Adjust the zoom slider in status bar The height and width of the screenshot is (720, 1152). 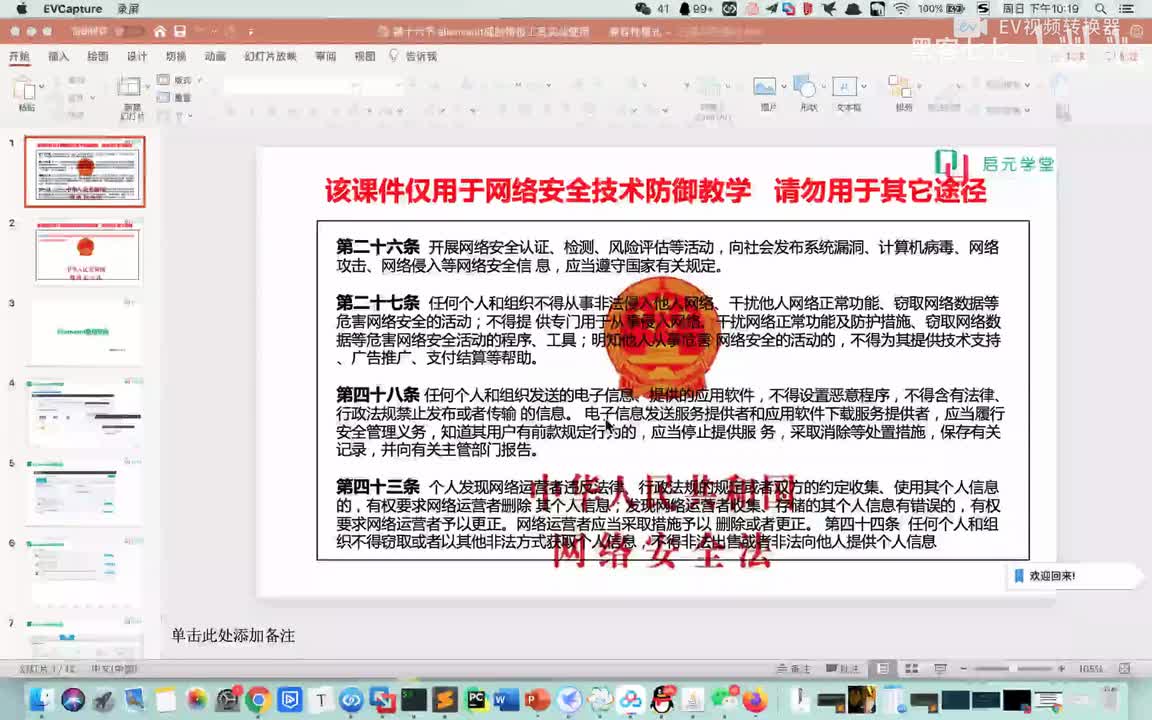pyautogui.click(x=1012, y=669)
